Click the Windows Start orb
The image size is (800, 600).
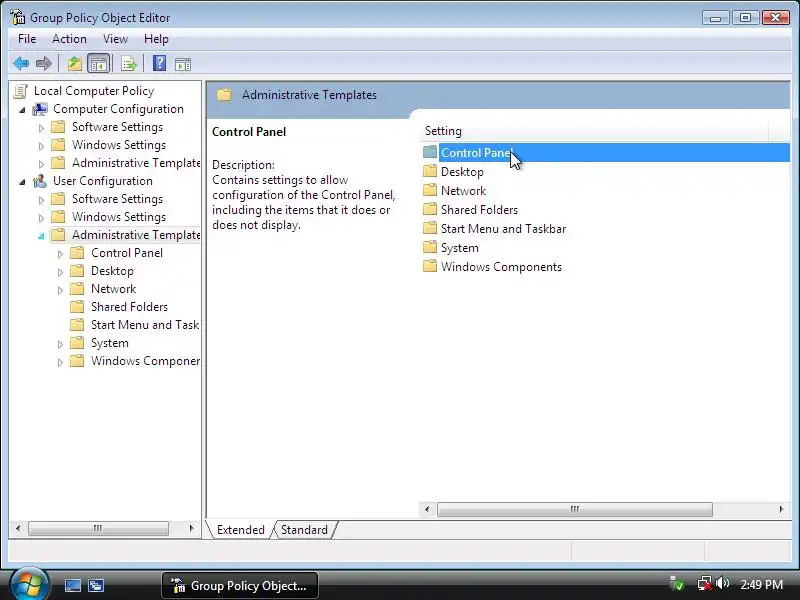[x=30, y=583]
